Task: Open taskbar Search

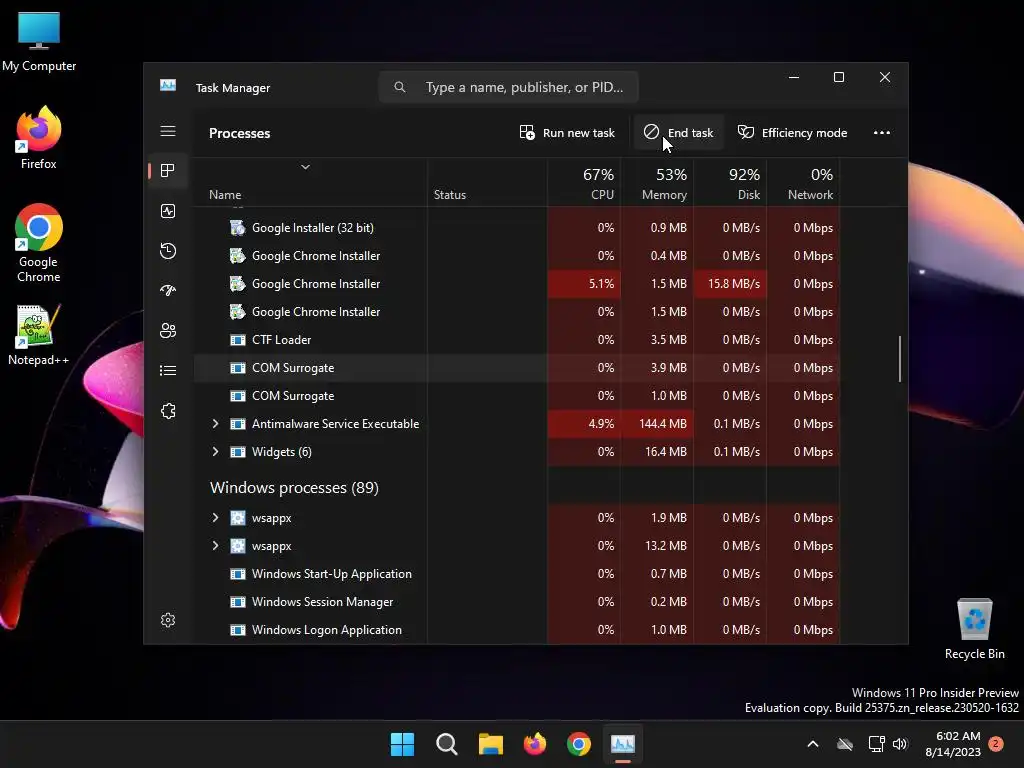Action: (x=447, y=744)
